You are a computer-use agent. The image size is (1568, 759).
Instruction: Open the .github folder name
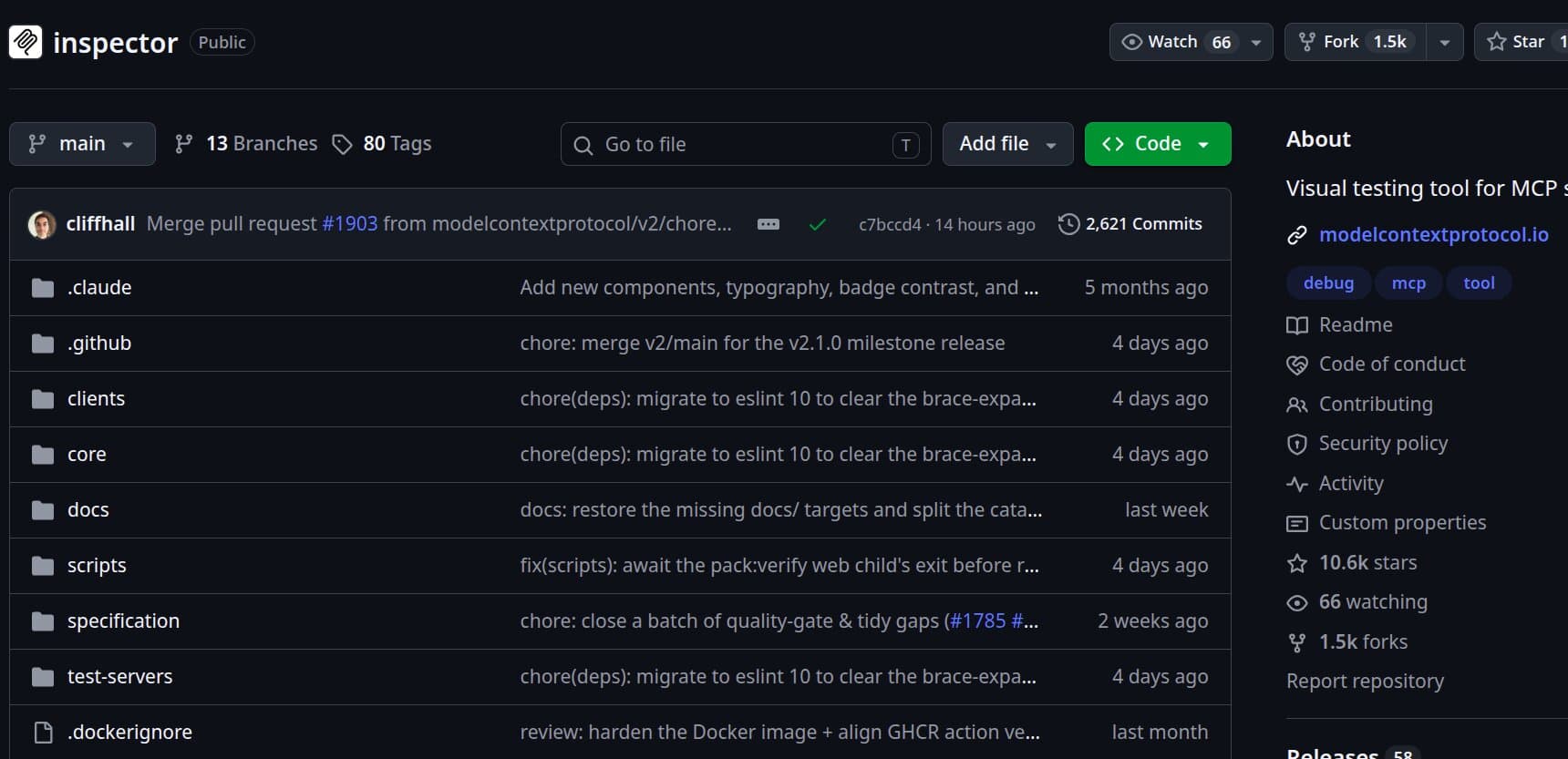point(99,344)
